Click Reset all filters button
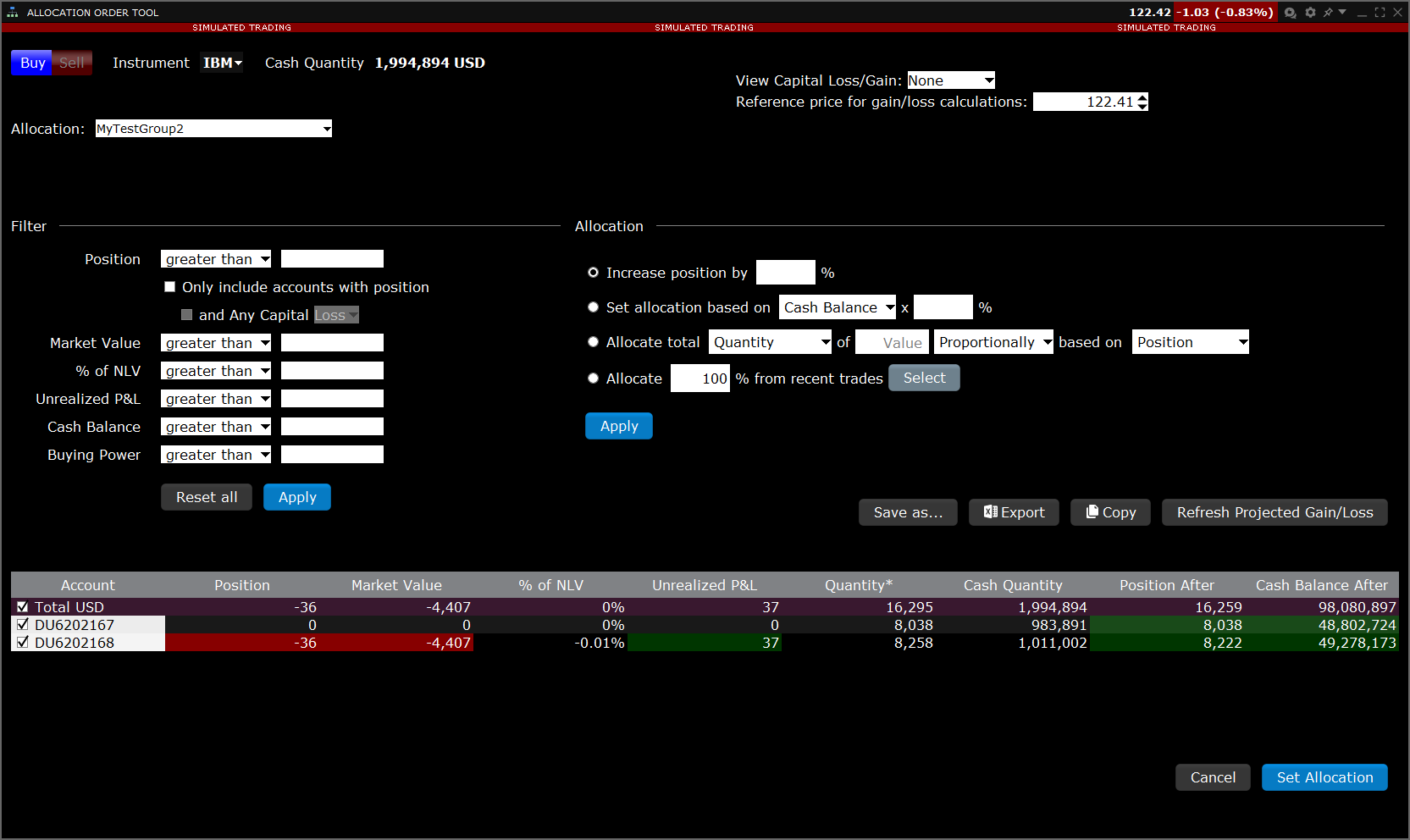This screenshot has width=1410, height=840. (x=207, y=497)
